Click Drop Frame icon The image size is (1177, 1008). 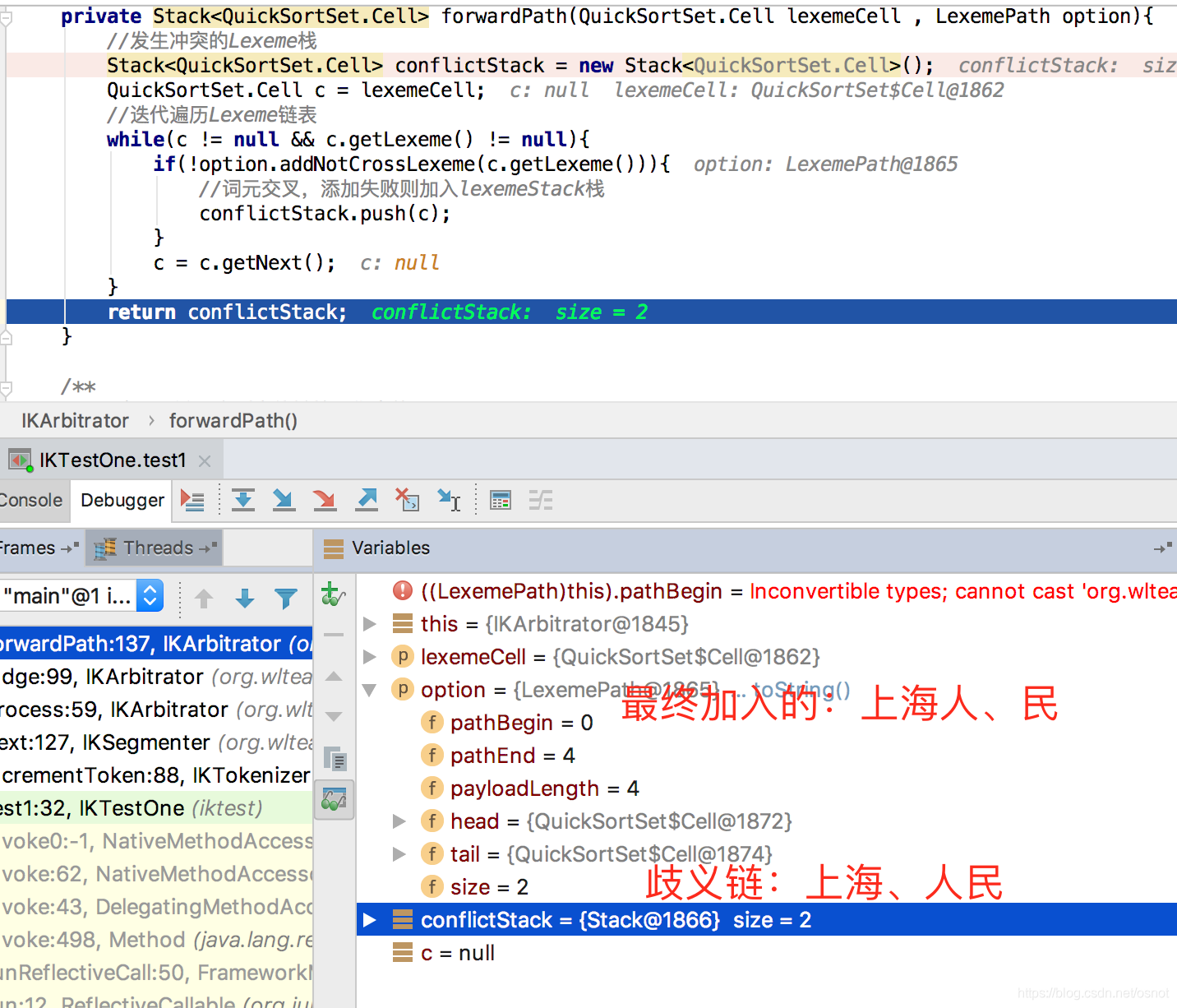click(x=408, y=500)
